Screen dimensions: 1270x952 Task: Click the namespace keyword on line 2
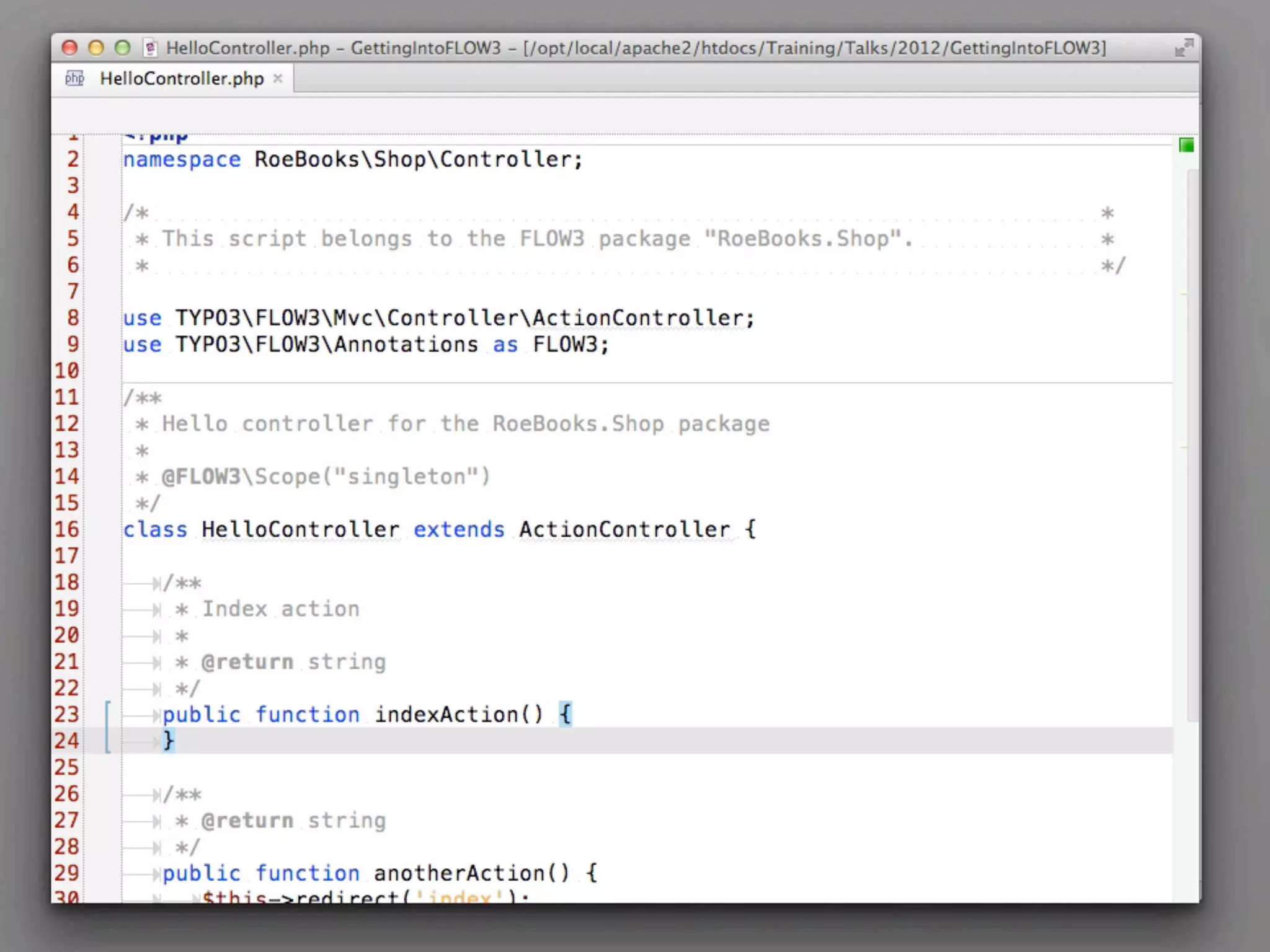click(182, 159)
